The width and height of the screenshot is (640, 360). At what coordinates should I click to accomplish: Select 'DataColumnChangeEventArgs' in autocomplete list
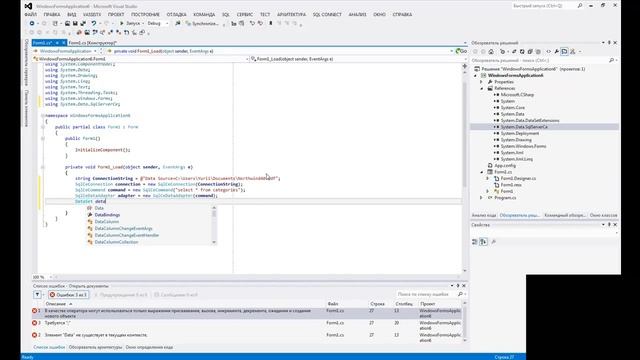[123, 229]
